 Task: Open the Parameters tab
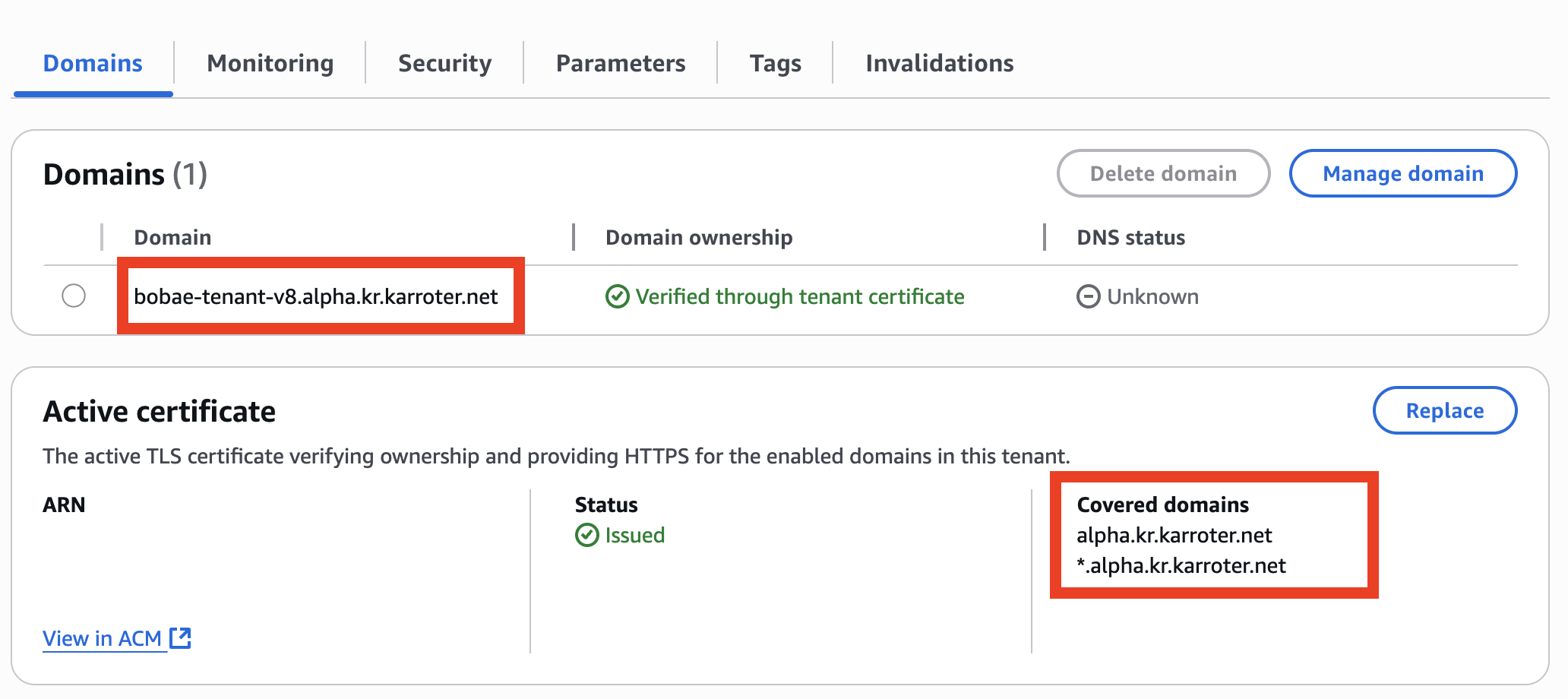pyautogui.click(x=621, y=63)
